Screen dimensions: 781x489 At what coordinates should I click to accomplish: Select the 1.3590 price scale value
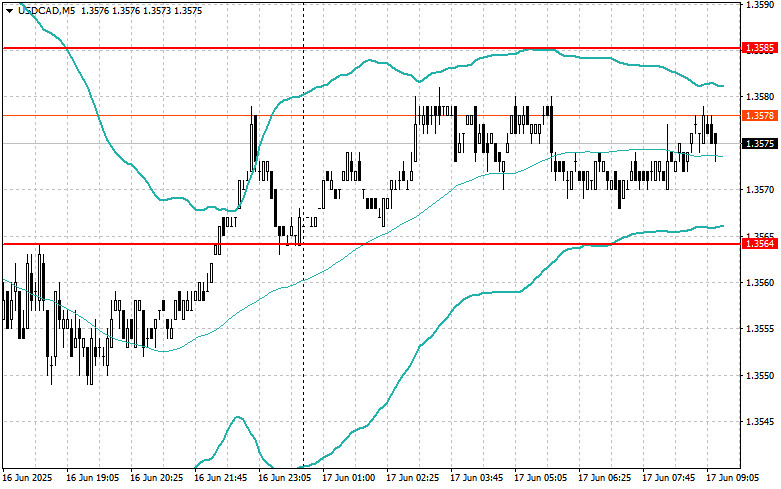(x=760, y=4)
